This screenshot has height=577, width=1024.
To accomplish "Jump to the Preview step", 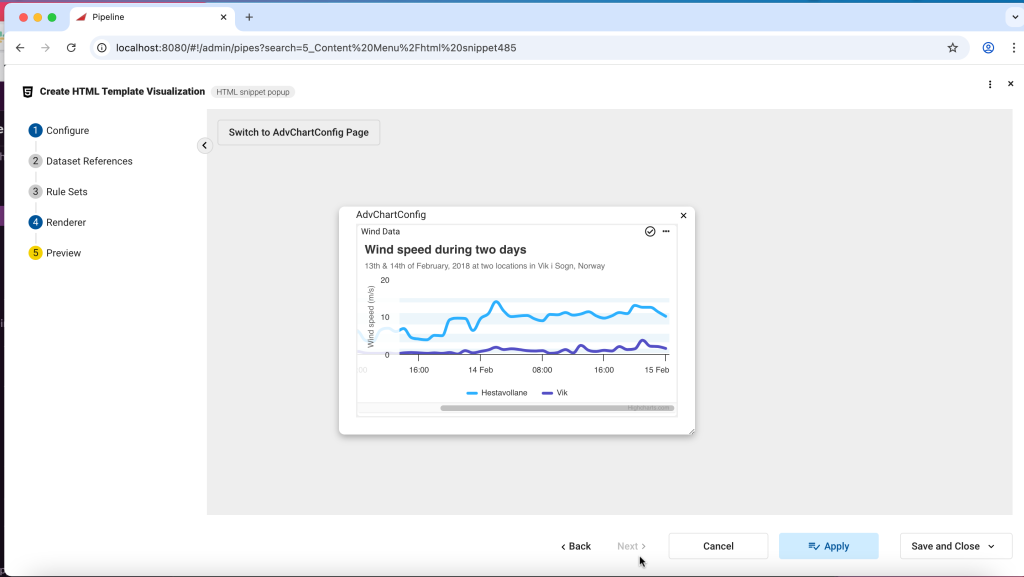I will [x=63, y=253].
